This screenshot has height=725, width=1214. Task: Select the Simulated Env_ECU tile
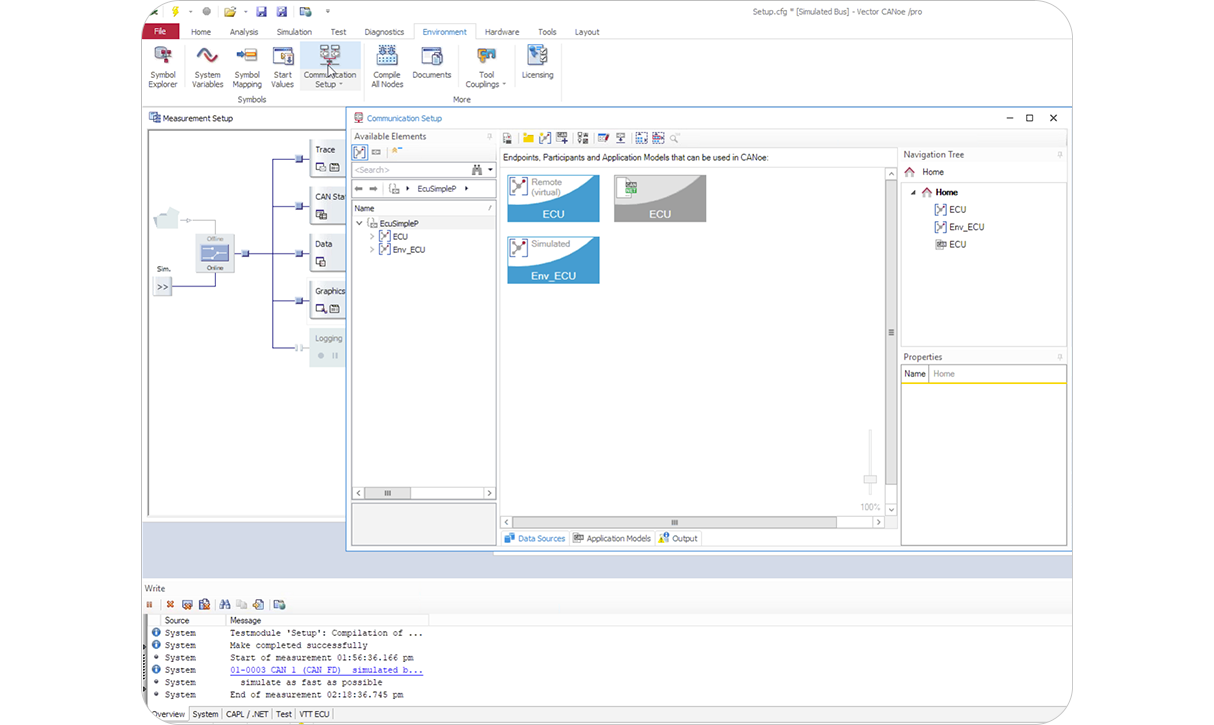(553, 260)
